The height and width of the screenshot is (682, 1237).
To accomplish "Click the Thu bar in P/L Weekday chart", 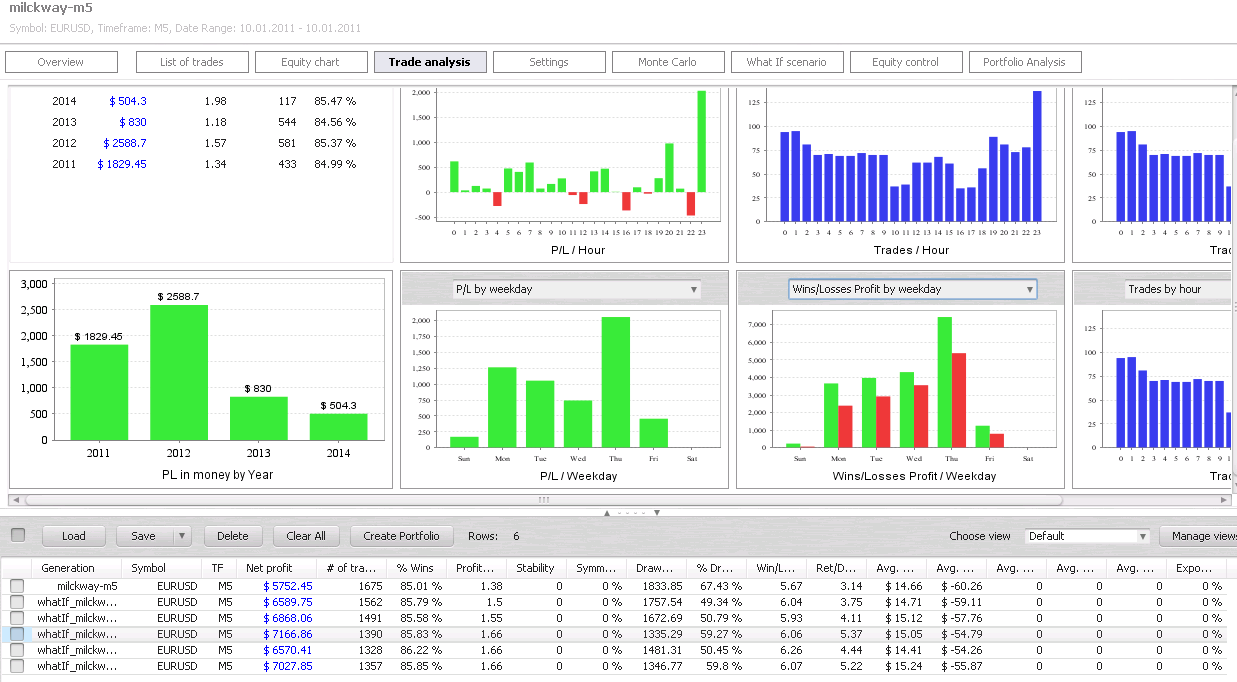I will (616, 382).
